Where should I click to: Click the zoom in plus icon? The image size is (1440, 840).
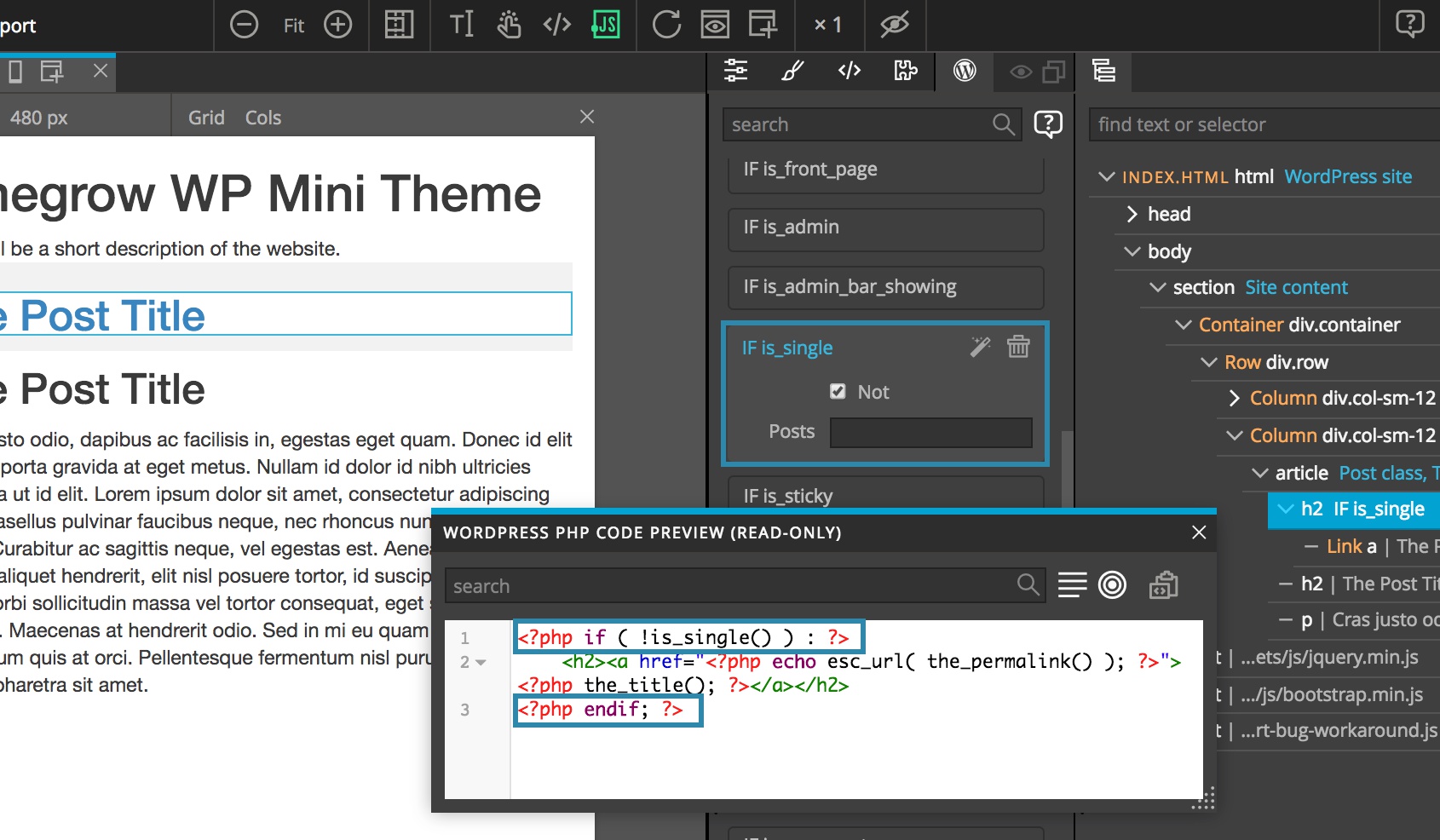(338, 25)
